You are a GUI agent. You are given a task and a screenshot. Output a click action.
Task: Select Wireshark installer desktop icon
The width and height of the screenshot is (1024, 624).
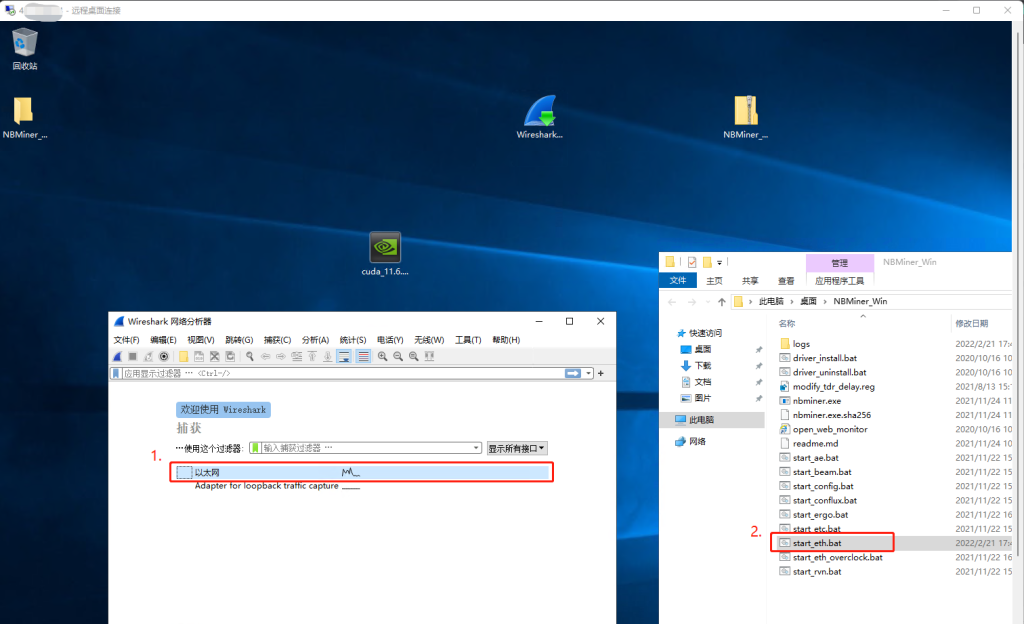coord(539,117)
